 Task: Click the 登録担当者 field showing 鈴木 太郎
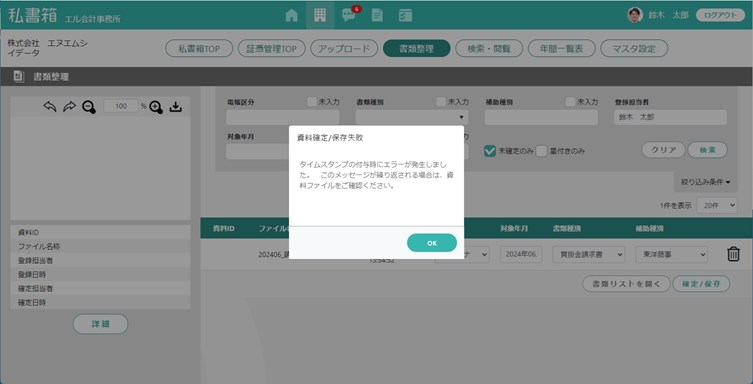coord(670,117)
